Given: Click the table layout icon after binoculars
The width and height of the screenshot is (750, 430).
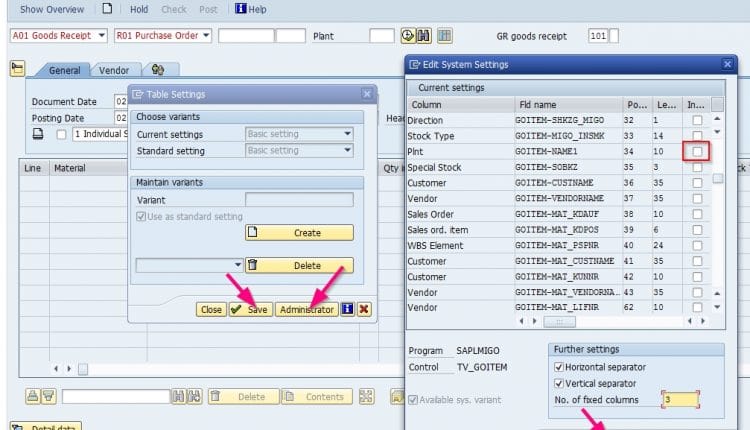Looking at the screenshot, I should [x=445, y=36].
